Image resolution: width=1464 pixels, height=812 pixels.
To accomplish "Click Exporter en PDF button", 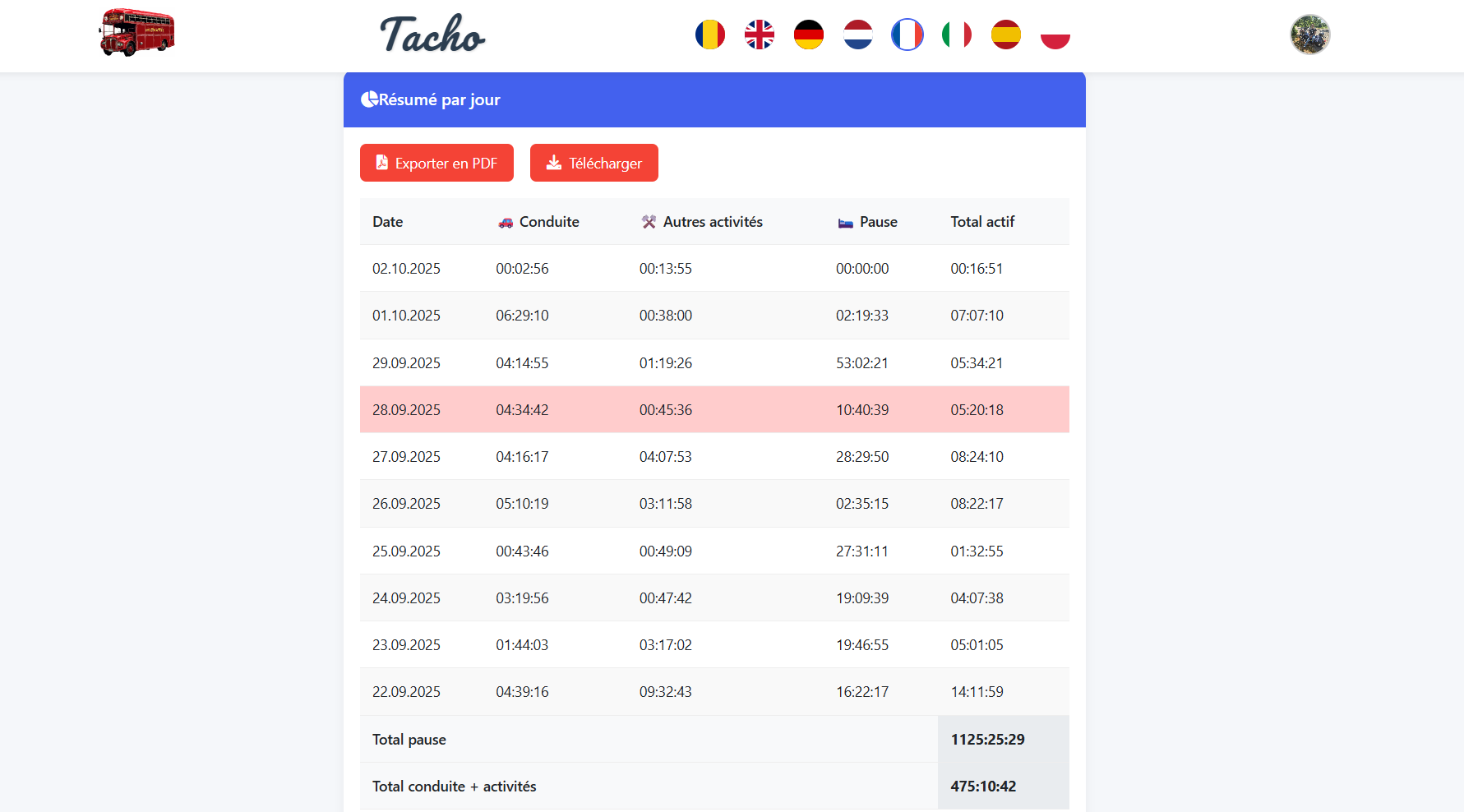I will (436, 163).
